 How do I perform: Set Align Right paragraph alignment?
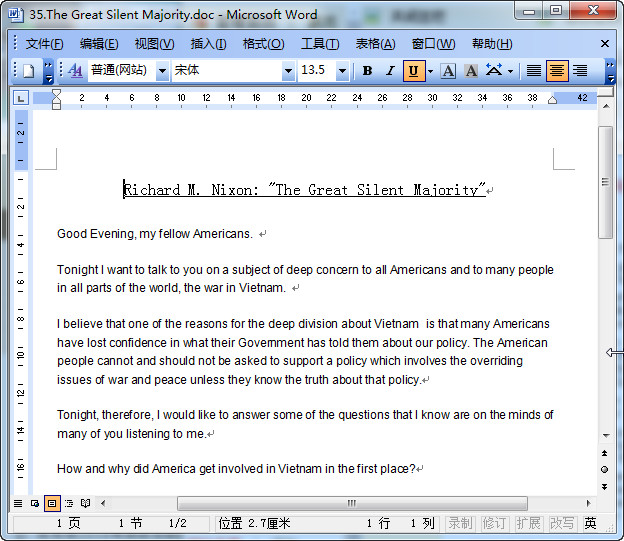580,71
